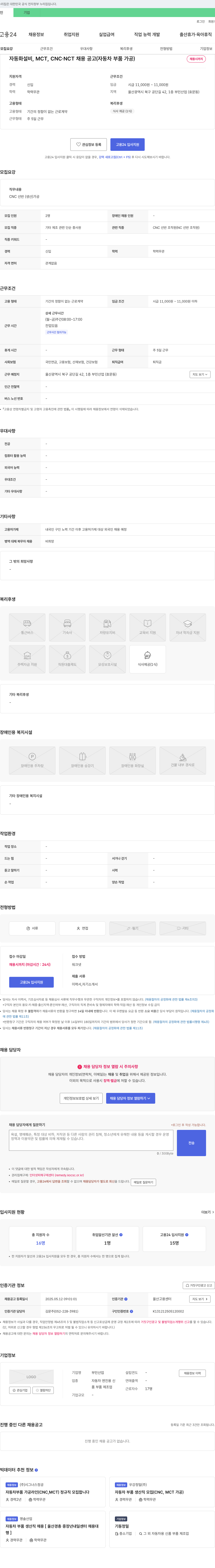Image resolution: width=215 pixels, height=1568 pixels.
Task: Click the 고용24 입사지원 button under 접수 마감일
Action: 32,982
